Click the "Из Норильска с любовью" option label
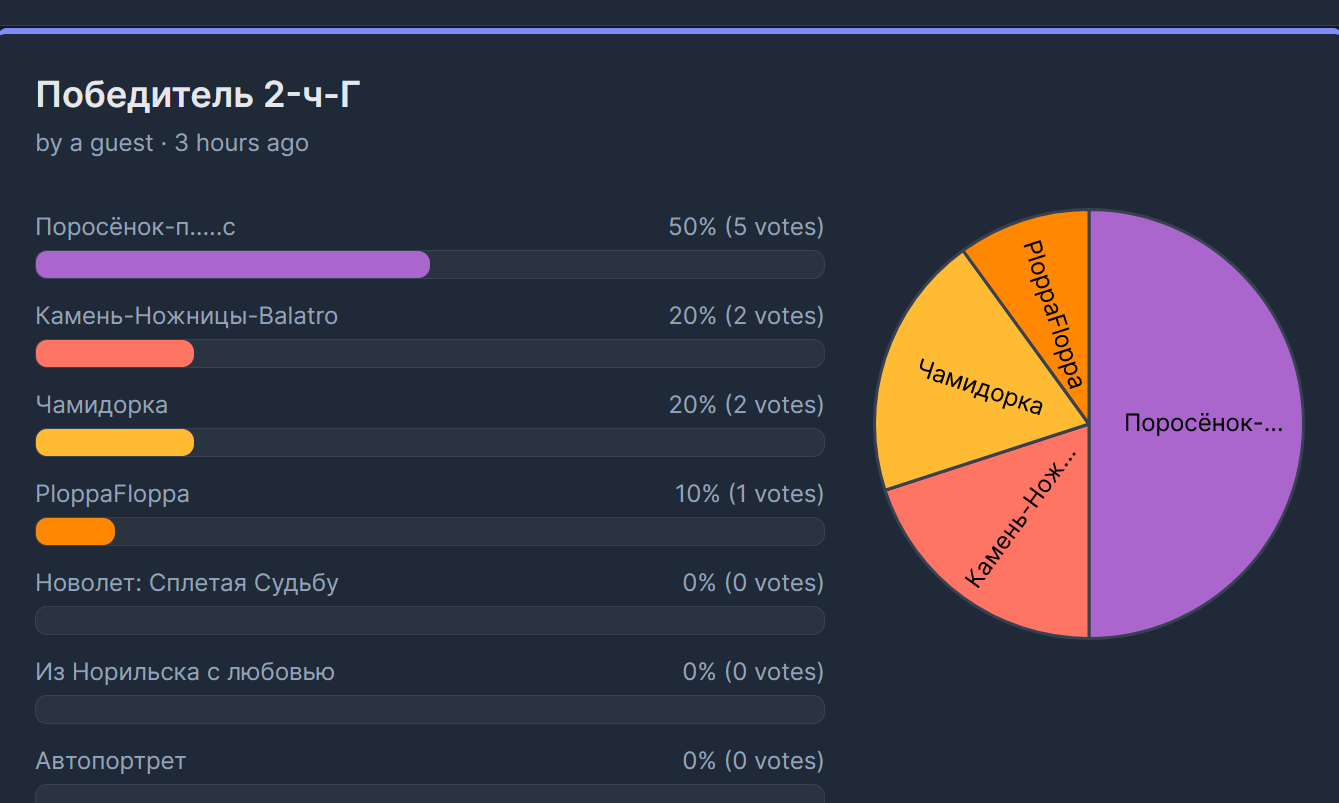The image size is (1339, 803). click(184, 672)
